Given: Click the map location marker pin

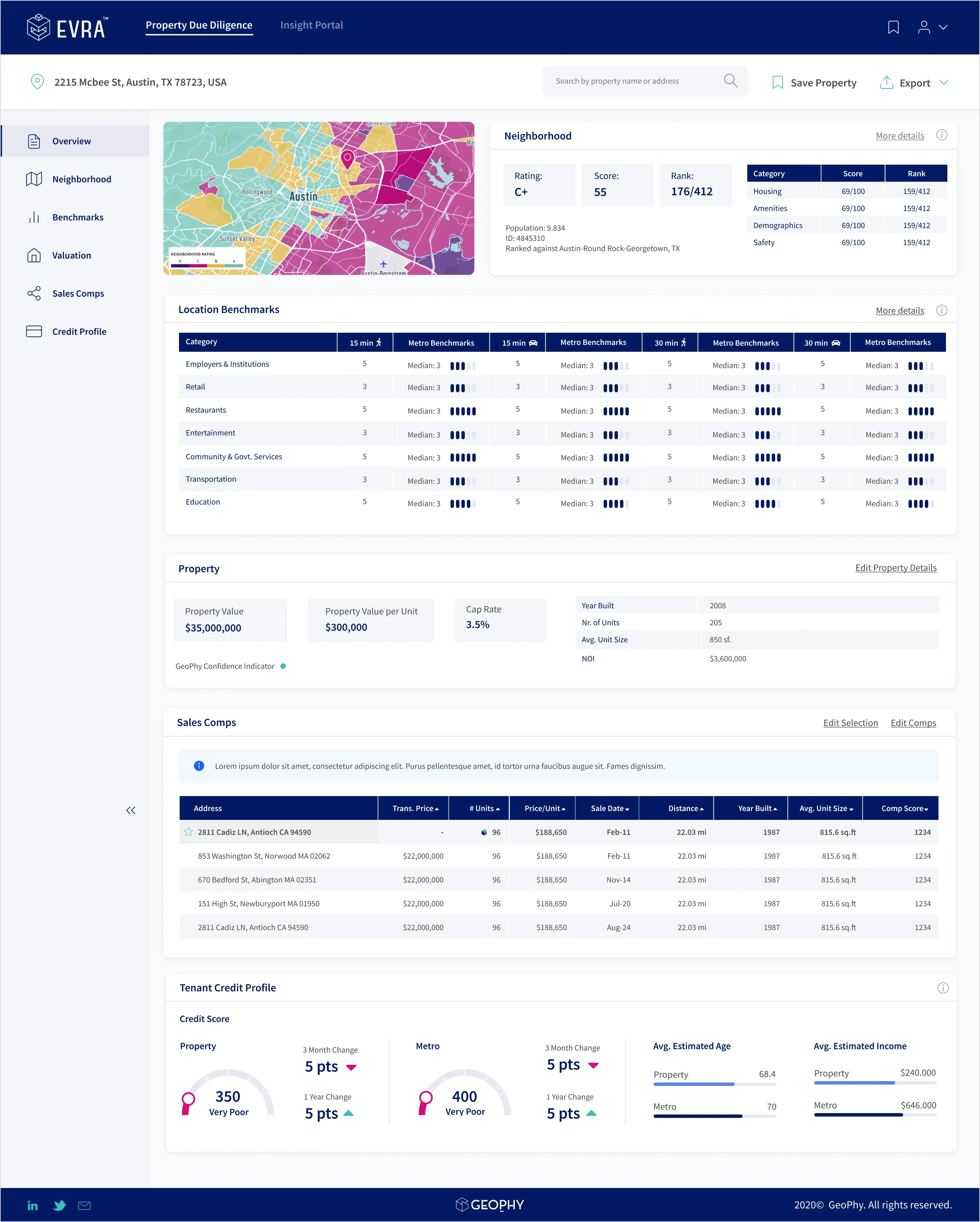Looking at the screenshot, I should point(347,159).
